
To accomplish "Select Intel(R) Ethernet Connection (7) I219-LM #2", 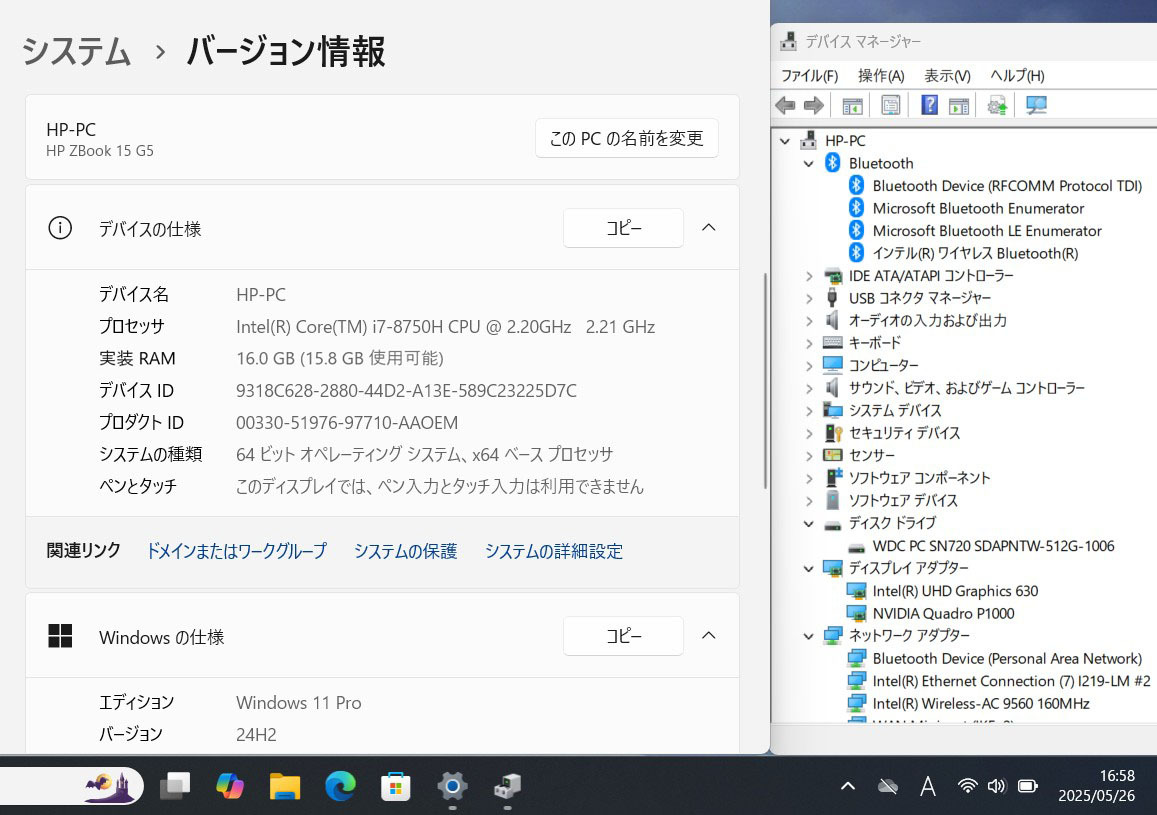I will [1011, 681].
